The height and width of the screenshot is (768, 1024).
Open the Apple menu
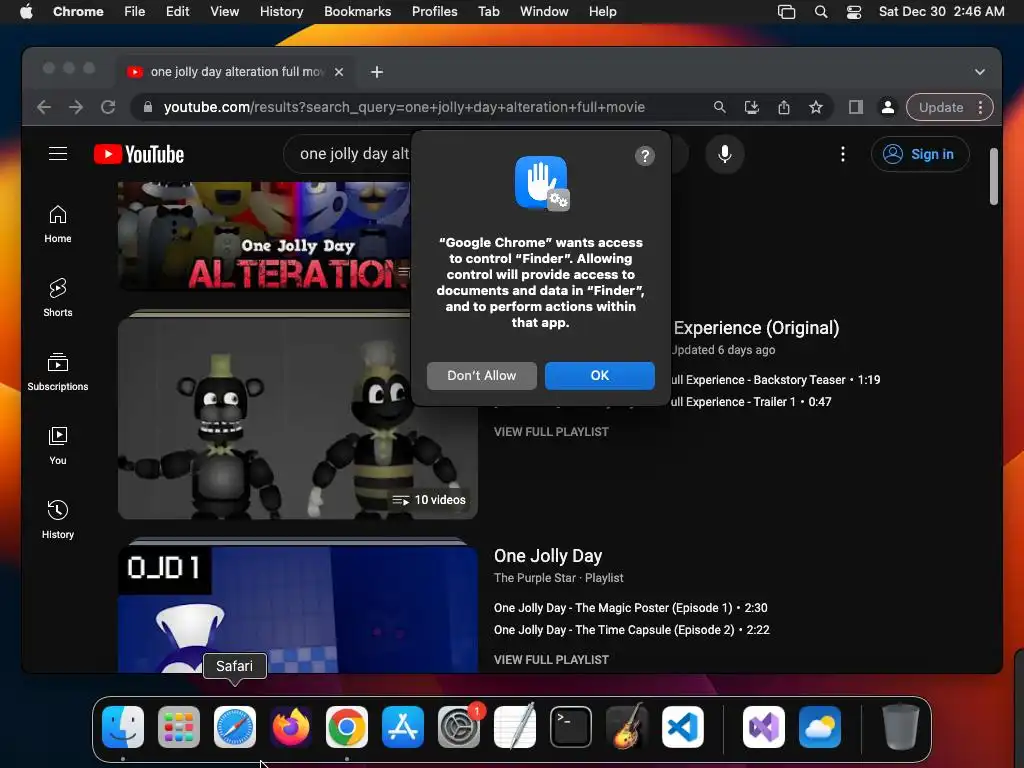click(x=26, y=12)
